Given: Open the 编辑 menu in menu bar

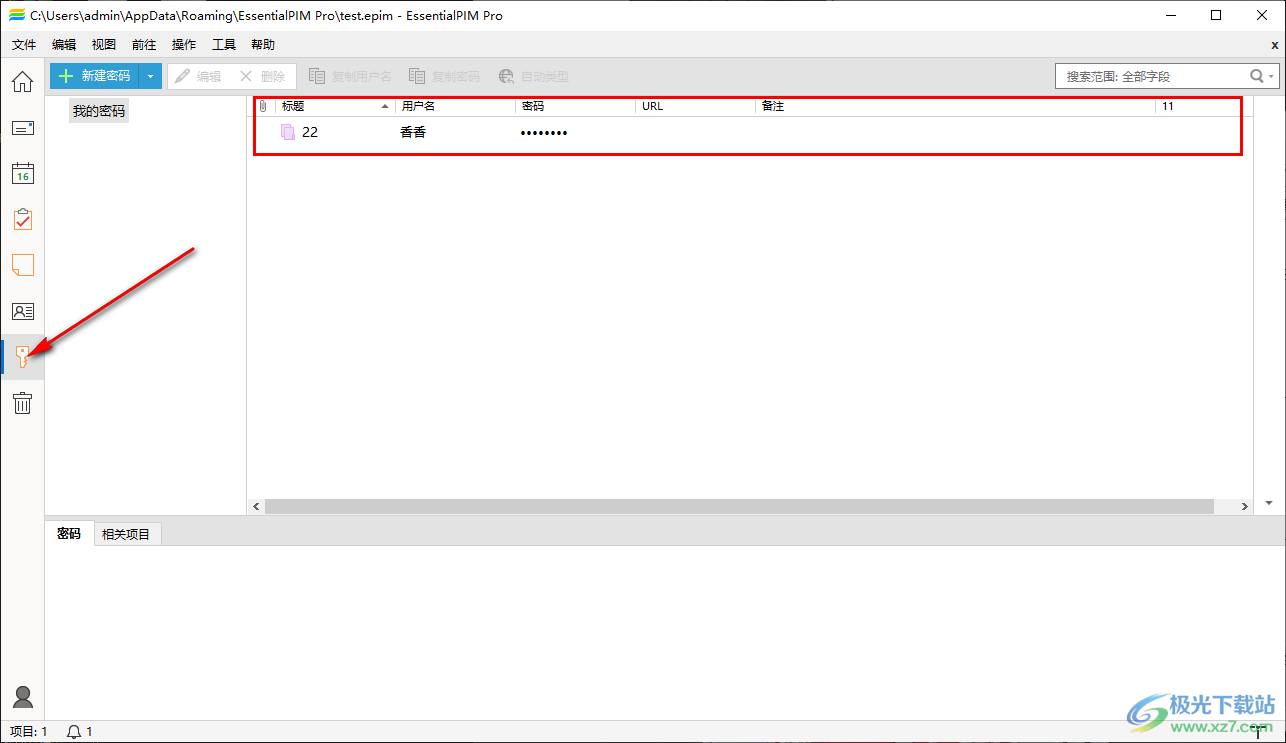Looking at the screenshot, I should click(x=64, y=45).
